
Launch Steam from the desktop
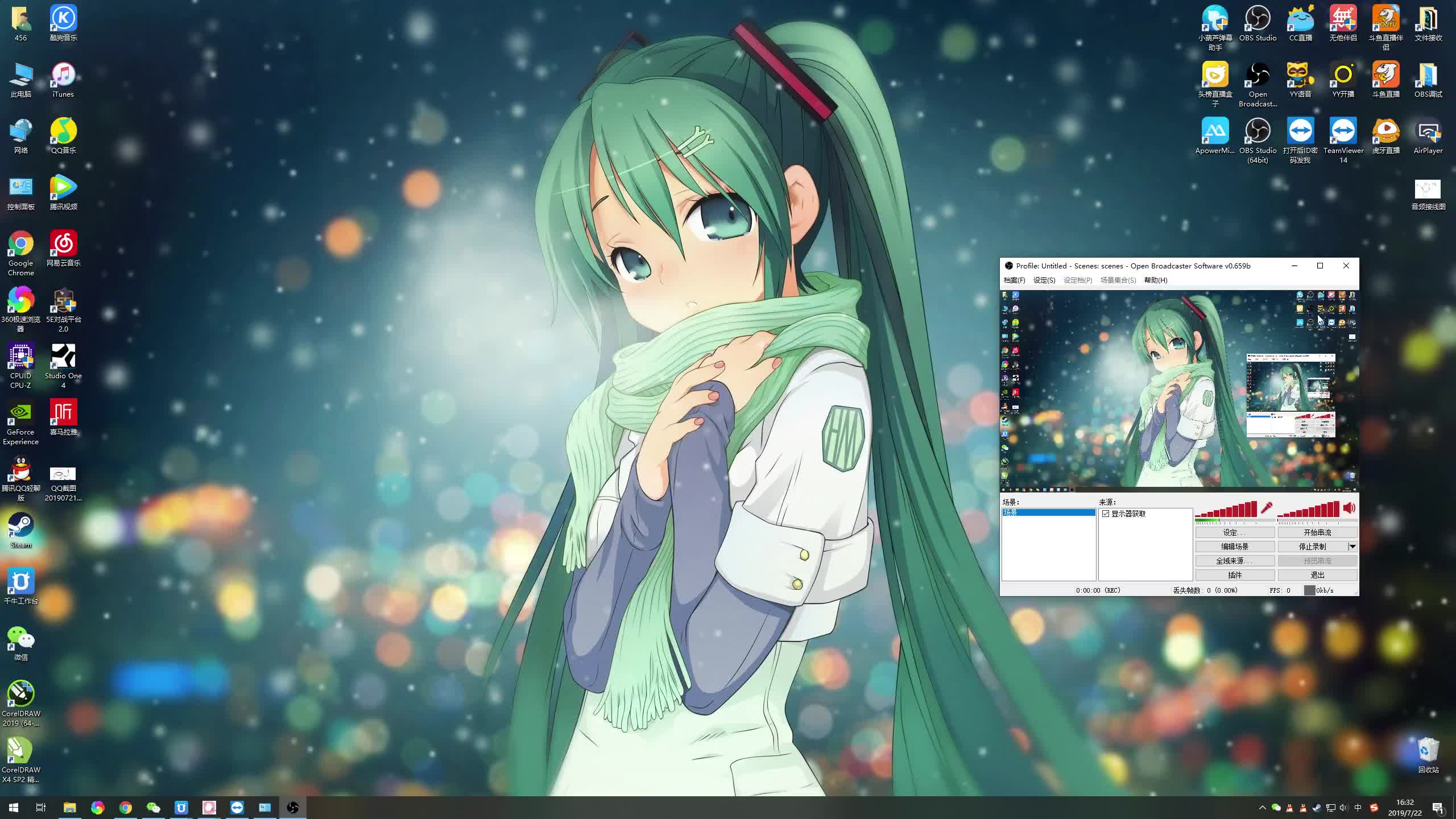21,526
